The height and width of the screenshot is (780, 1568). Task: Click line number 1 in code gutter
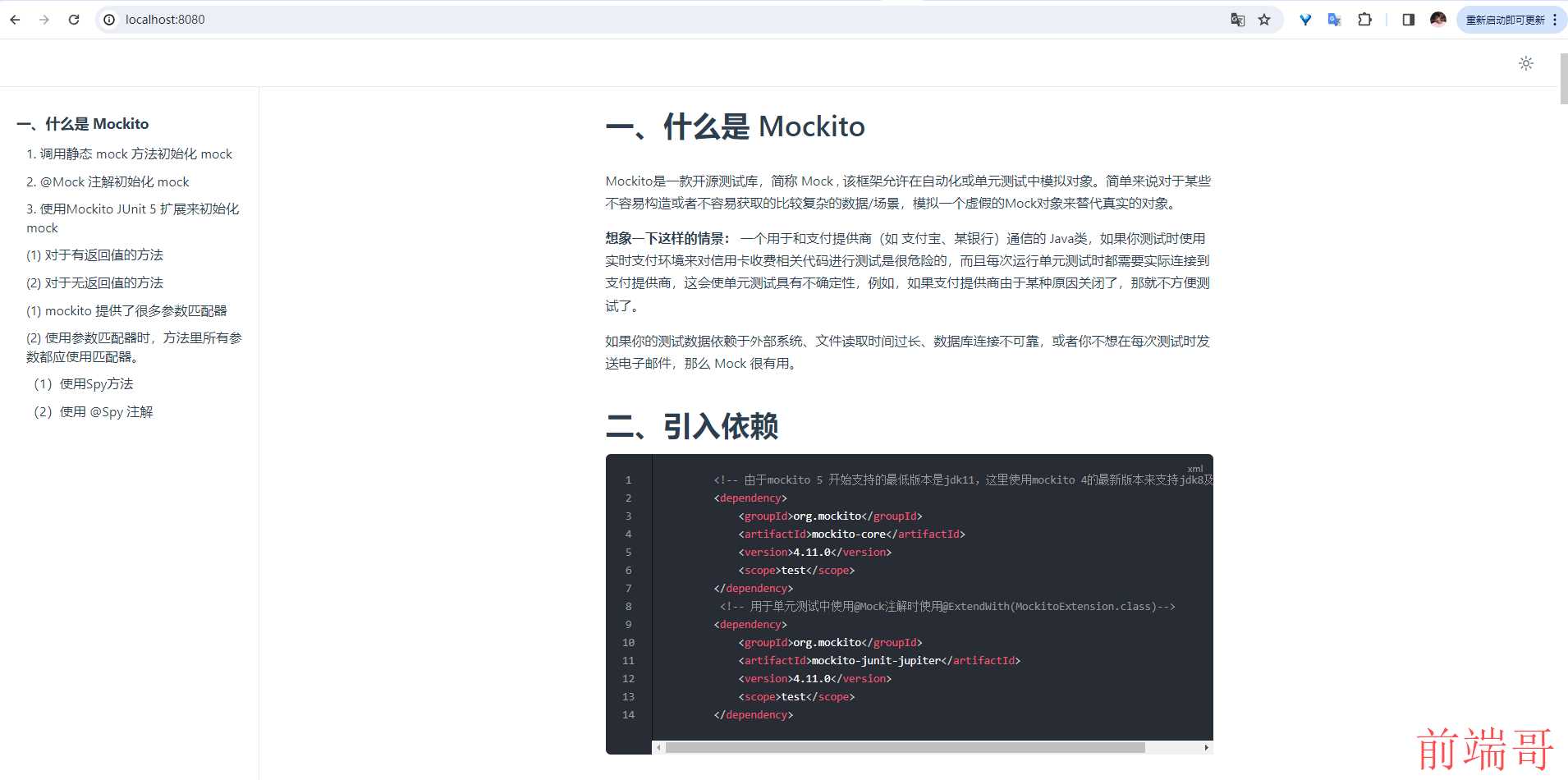tap(628, 479)
